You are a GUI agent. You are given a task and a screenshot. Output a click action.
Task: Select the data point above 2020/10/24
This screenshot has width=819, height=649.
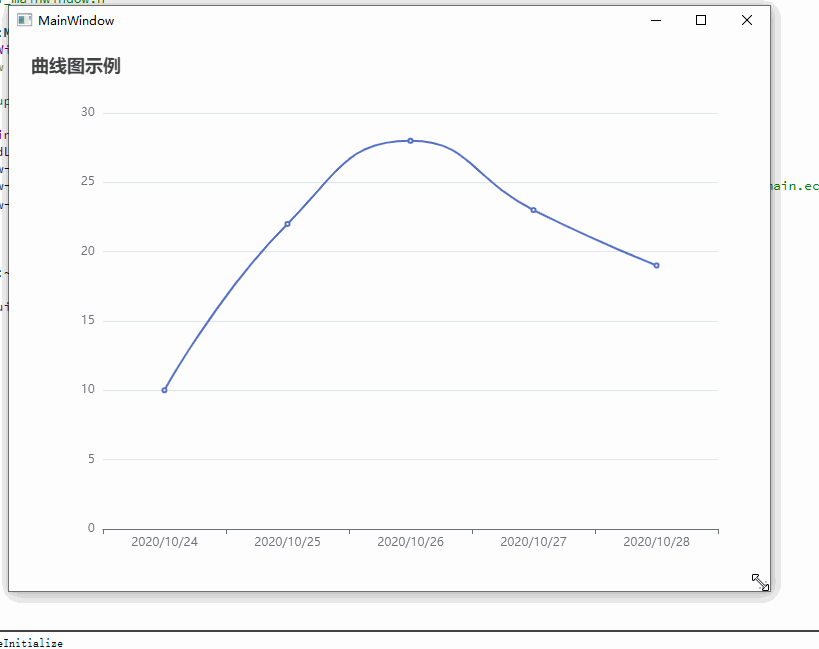164,389
